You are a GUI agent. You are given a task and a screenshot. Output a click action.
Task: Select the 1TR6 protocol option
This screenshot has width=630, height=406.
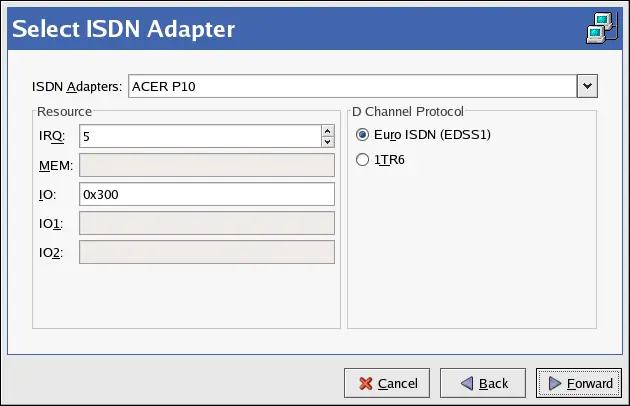362,159
